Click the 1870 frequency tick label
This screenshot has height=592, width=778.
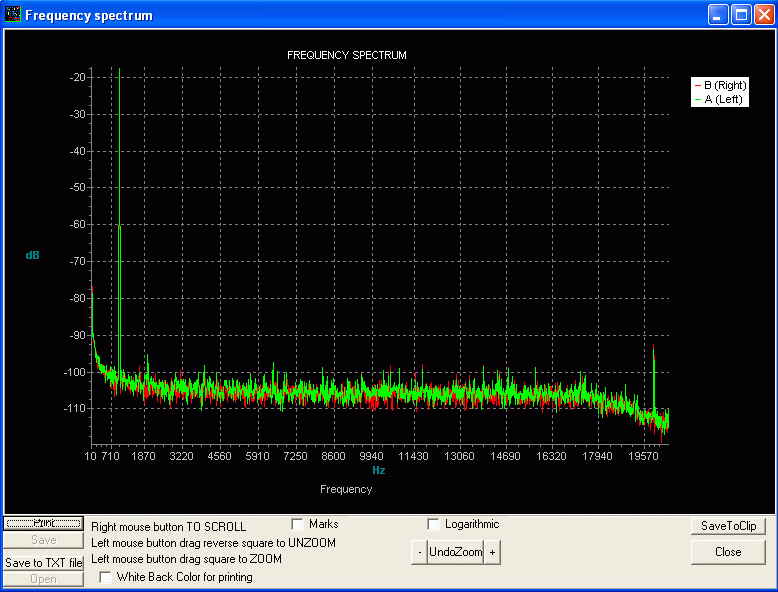(143, 456)
